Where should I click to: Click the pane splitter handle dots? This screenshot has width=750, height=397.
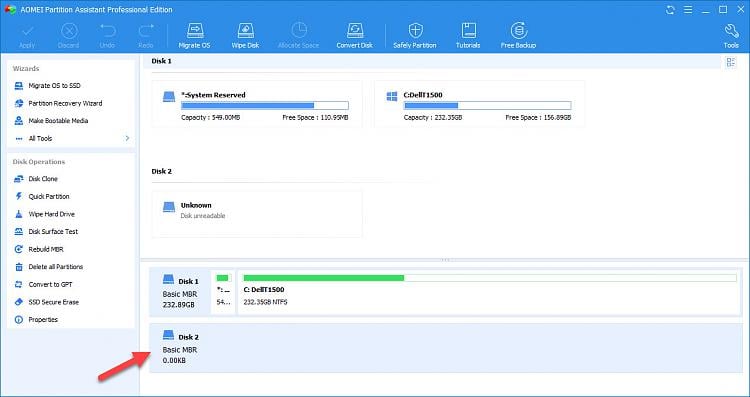(x=445, y=260)
